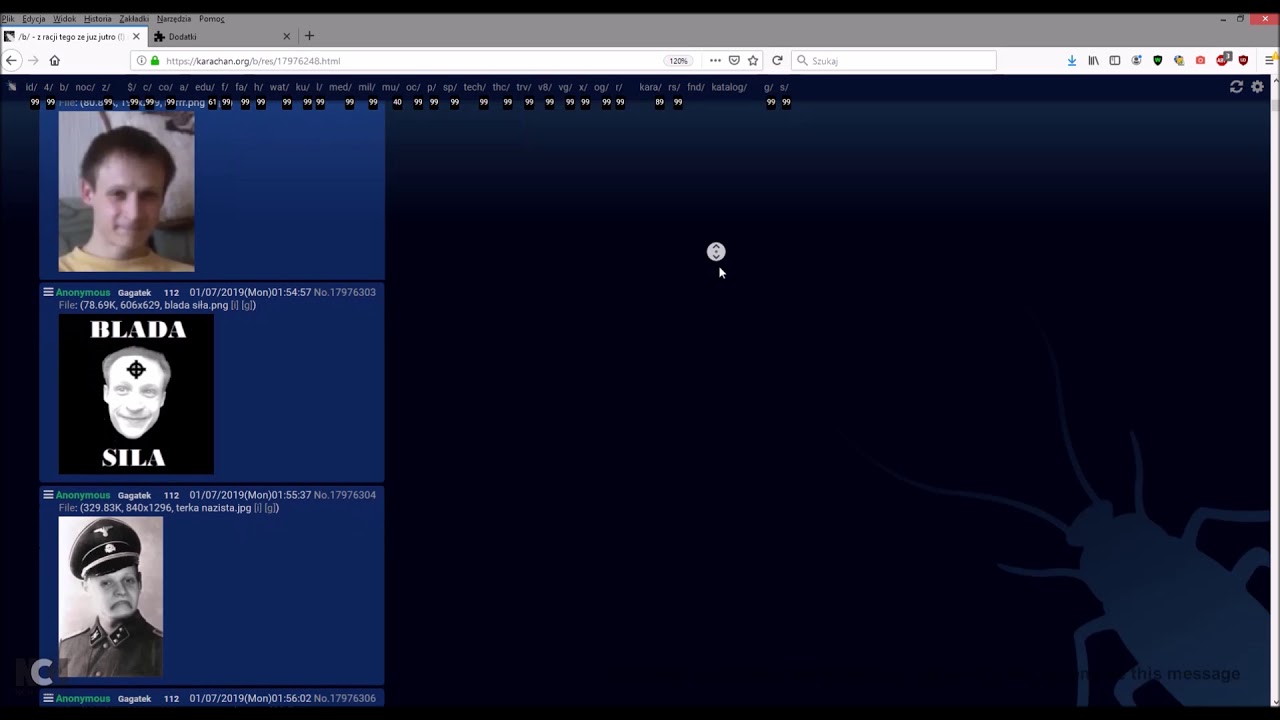Image resolution: width=1280 pixels, height=720 pixels.
Task: Open the Narzędzia menu
Action: 174,19
